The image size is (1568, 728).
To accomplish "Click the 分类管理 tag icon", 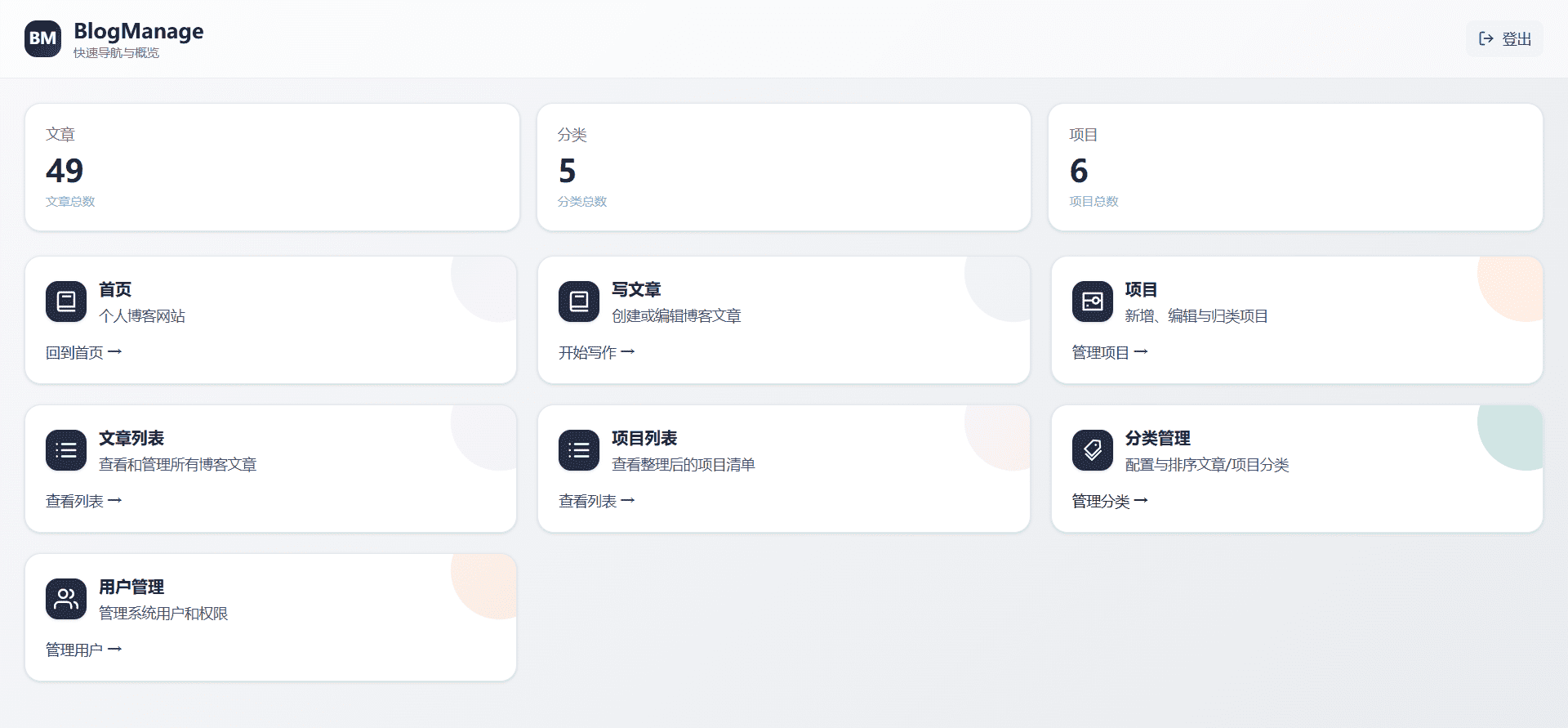I will pyautogui.click(x=1092, y=450).
